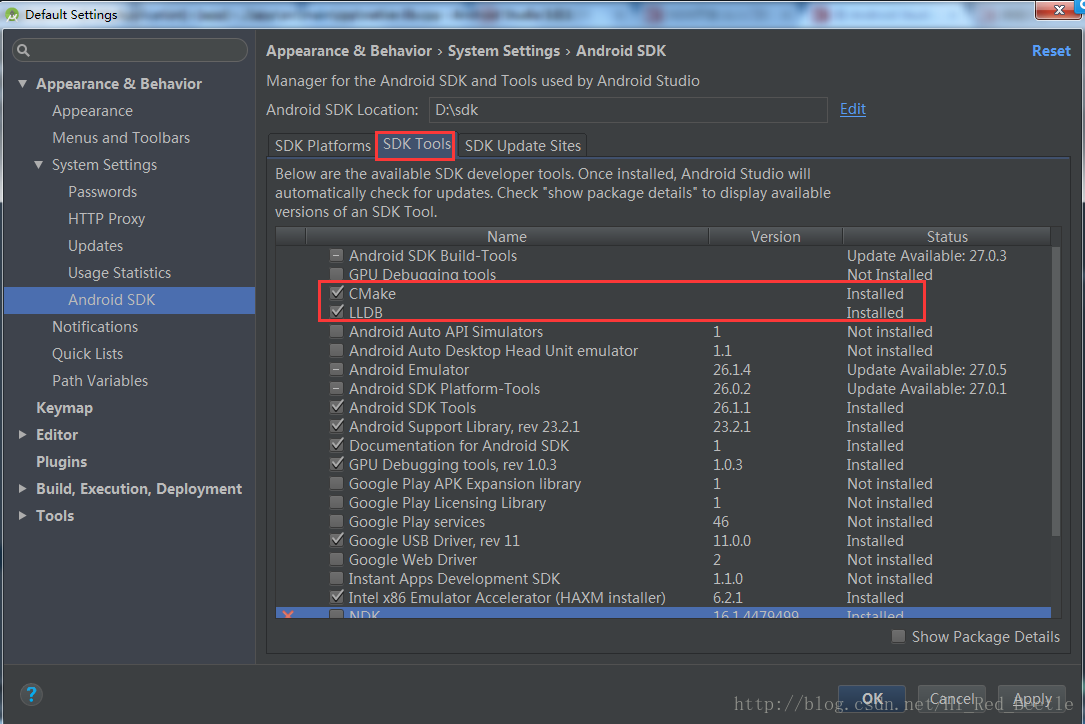Check Google Play services
Image resolution: width=1085 pixels, height=724 pixels.
pyautogui.click(x=336, y=521)
